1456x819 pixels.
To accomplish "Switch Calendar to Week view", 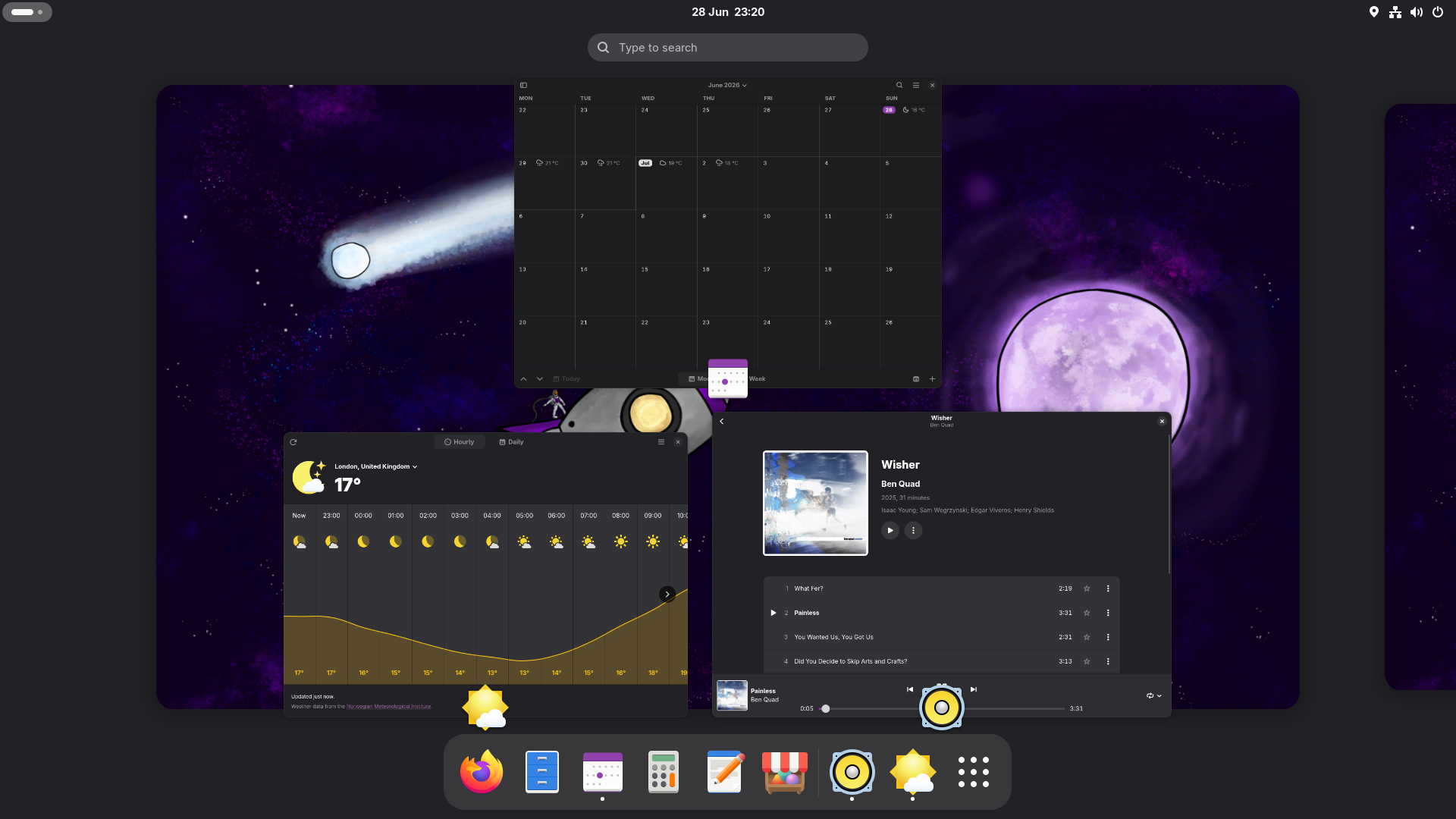I will pos(757,378).
